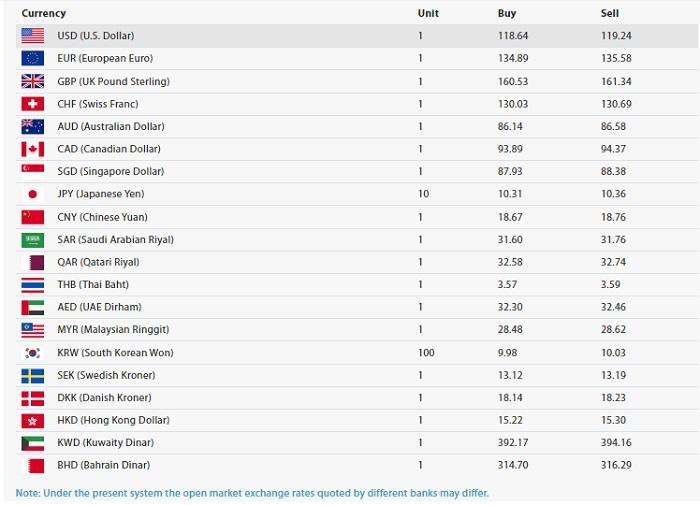The width and height of the screenshot is (700, 505).
Task: Click the Canadian flag icon
Action: pos(32,149)
